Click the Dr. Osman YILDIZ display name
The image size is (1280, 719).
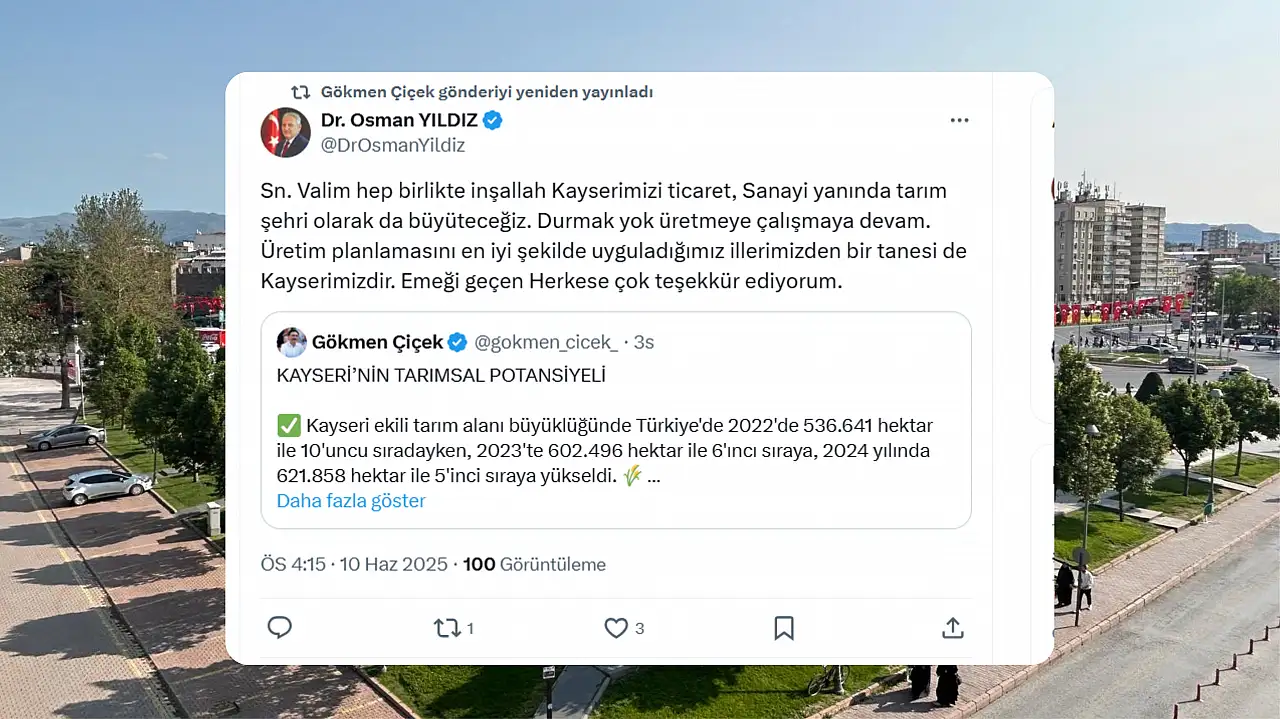pos(399,121)
